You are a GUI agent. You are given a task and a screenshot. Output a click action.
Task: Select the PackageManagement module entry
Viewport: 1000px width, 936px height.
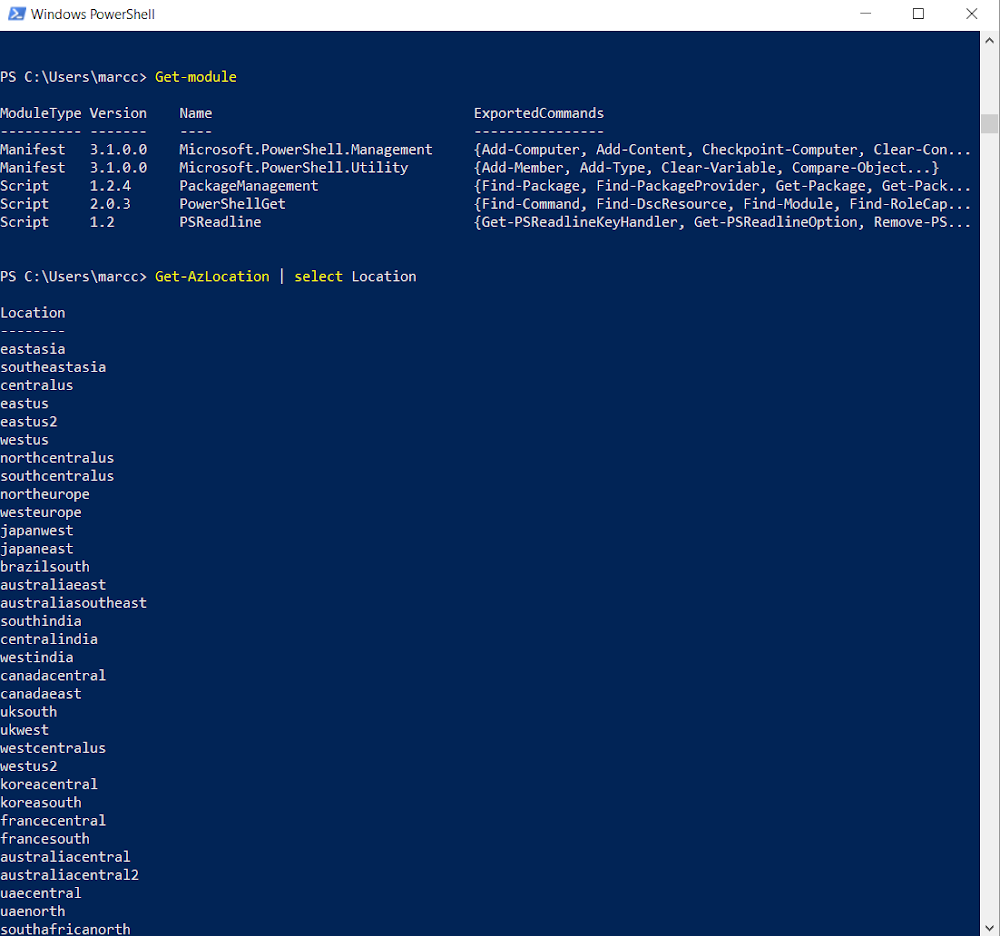(248, 185)
